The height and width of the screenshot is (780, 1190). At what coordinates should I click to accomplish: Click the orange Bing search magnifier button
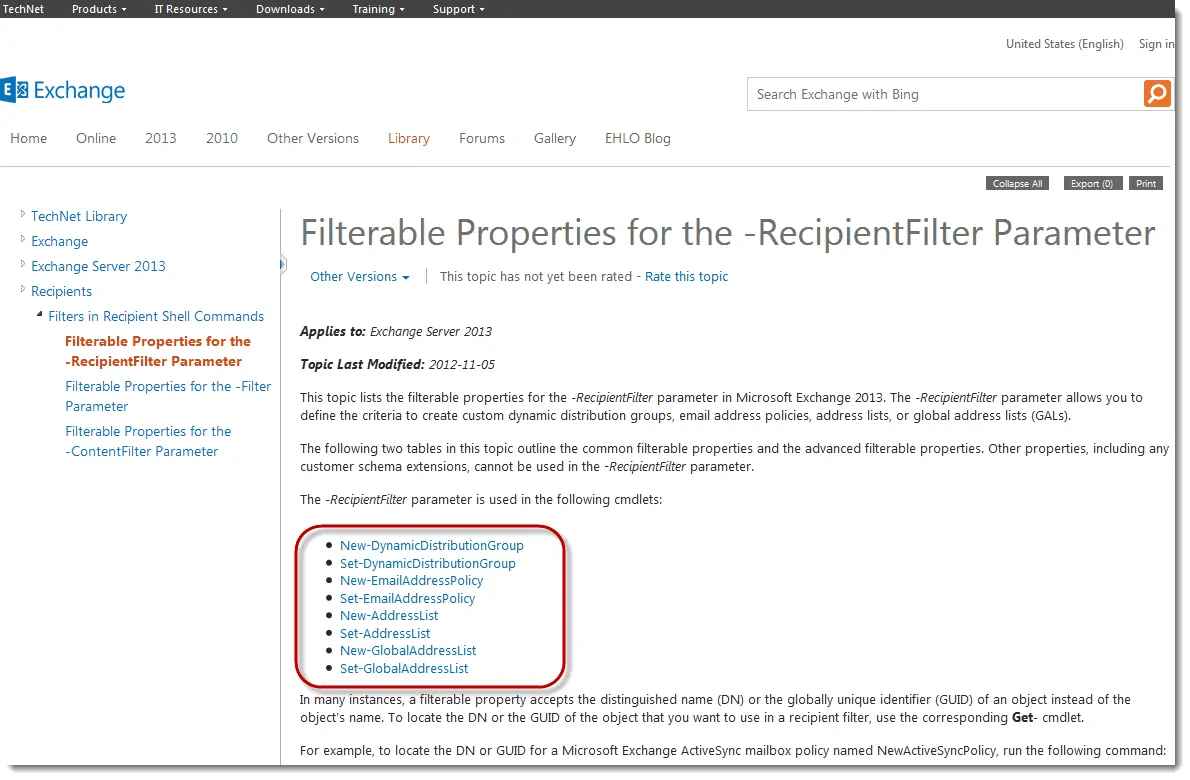(1157, 94)
